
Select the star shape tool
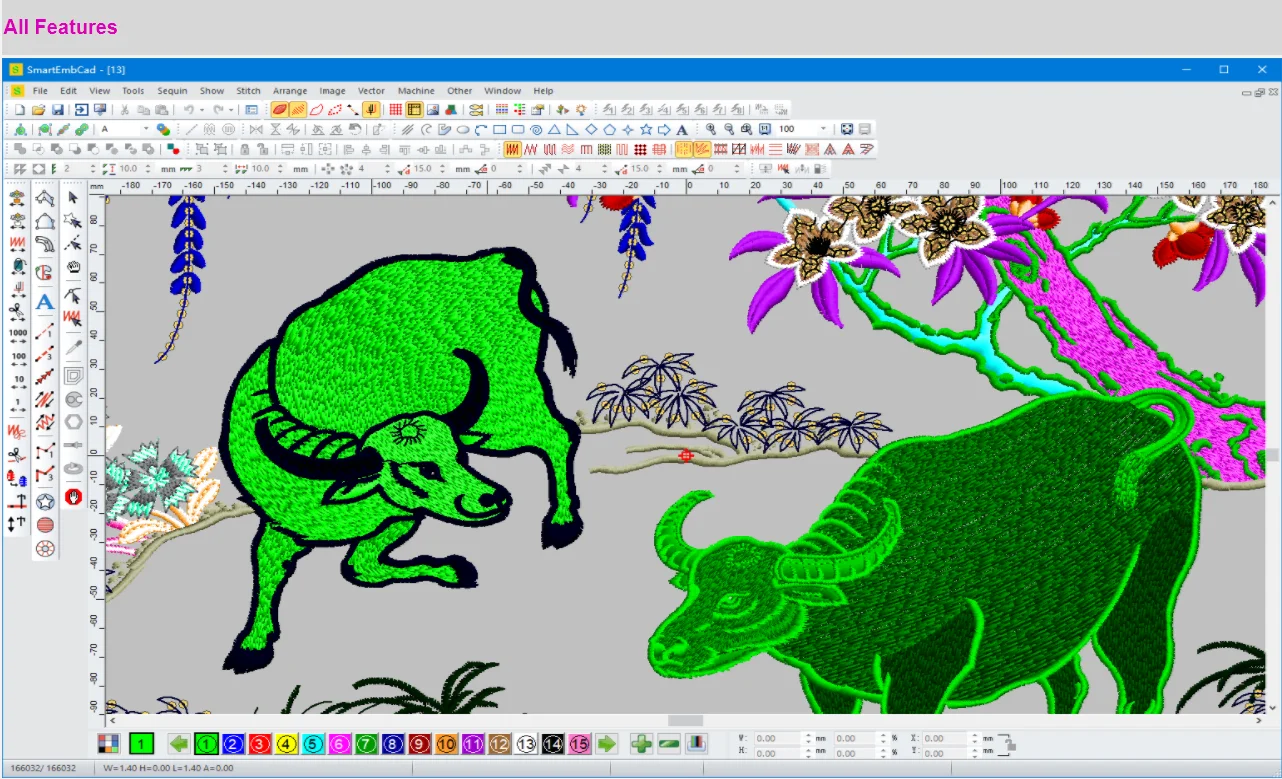[645, 129]
